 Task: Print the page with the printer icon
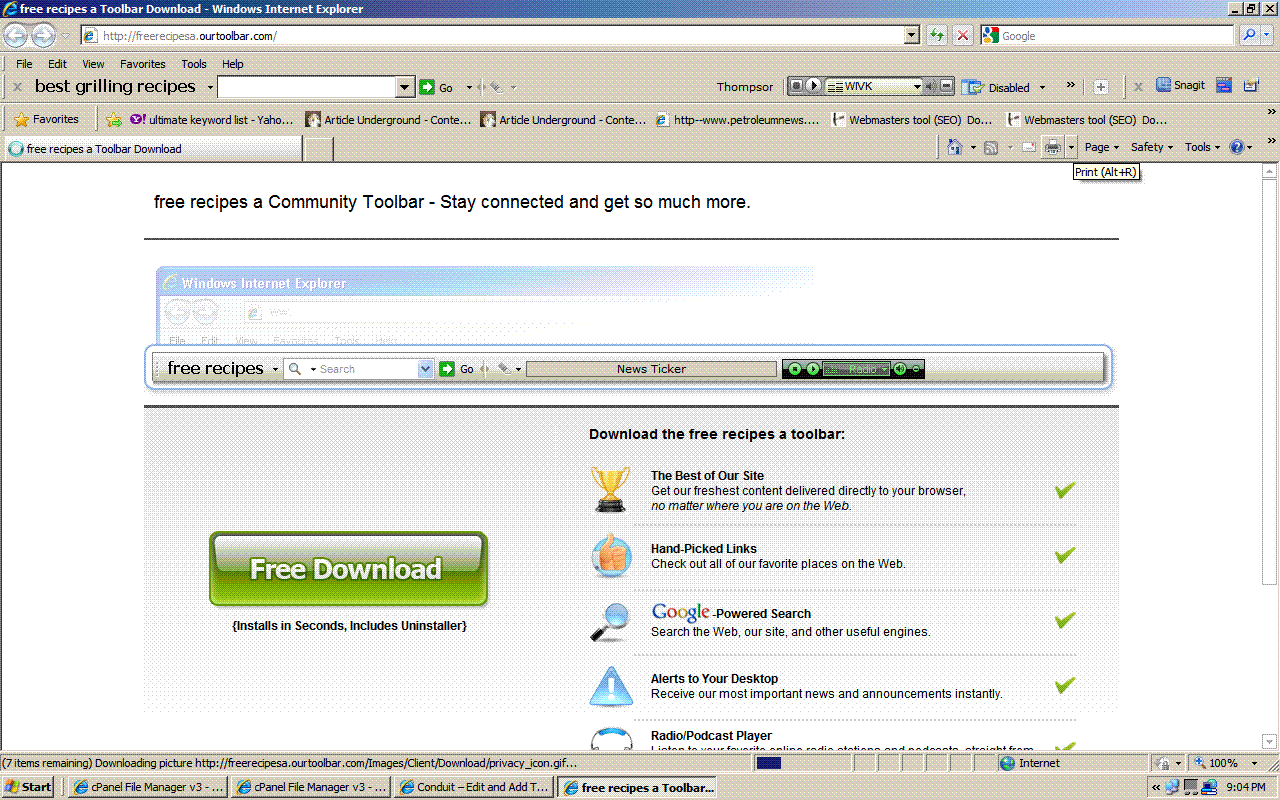pyautogui.click(x=1053, y=147)
